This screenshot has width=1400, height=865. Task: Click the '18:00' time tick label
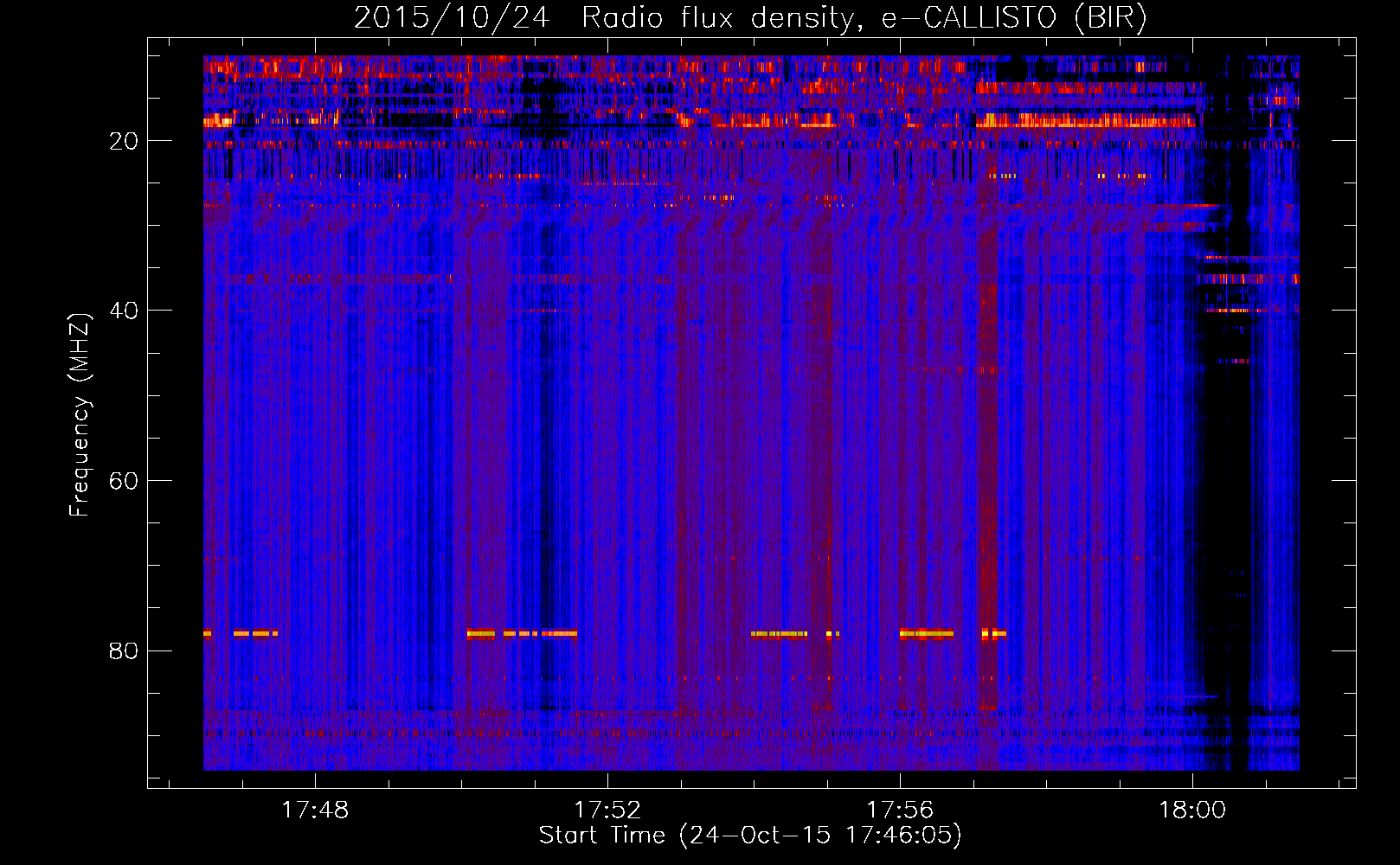(x=1192, y=811)
